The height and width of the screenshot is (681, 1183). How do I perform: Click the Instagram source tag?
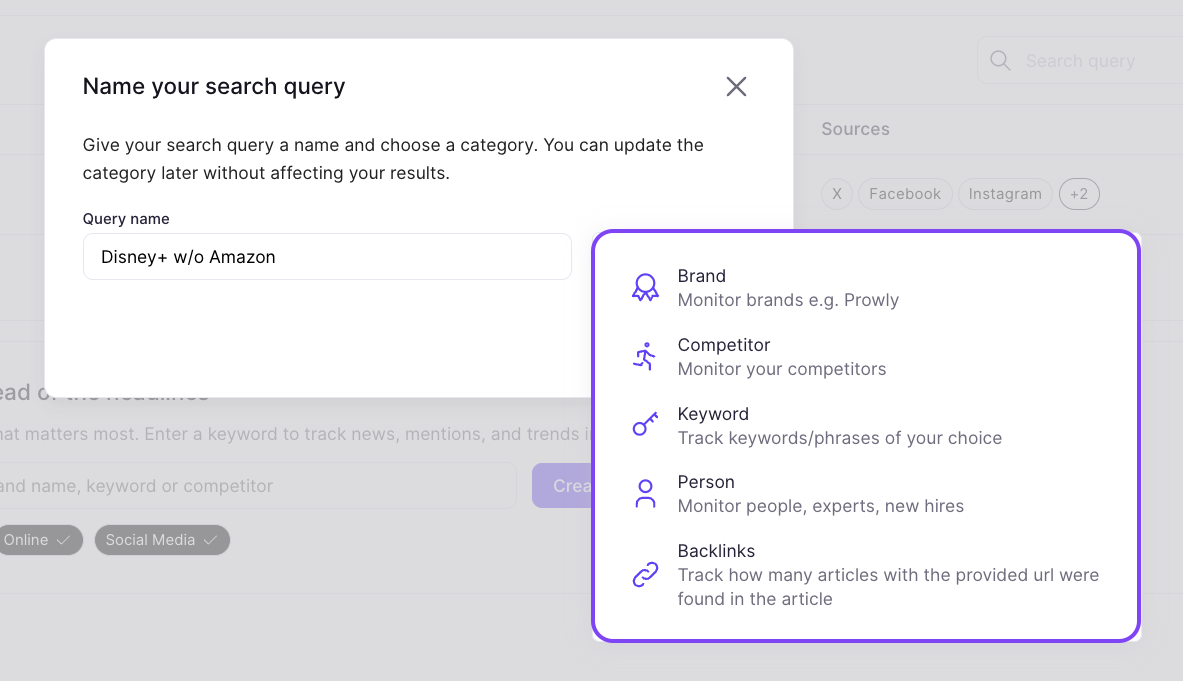pyautogui.click(x=1004, y=194)
